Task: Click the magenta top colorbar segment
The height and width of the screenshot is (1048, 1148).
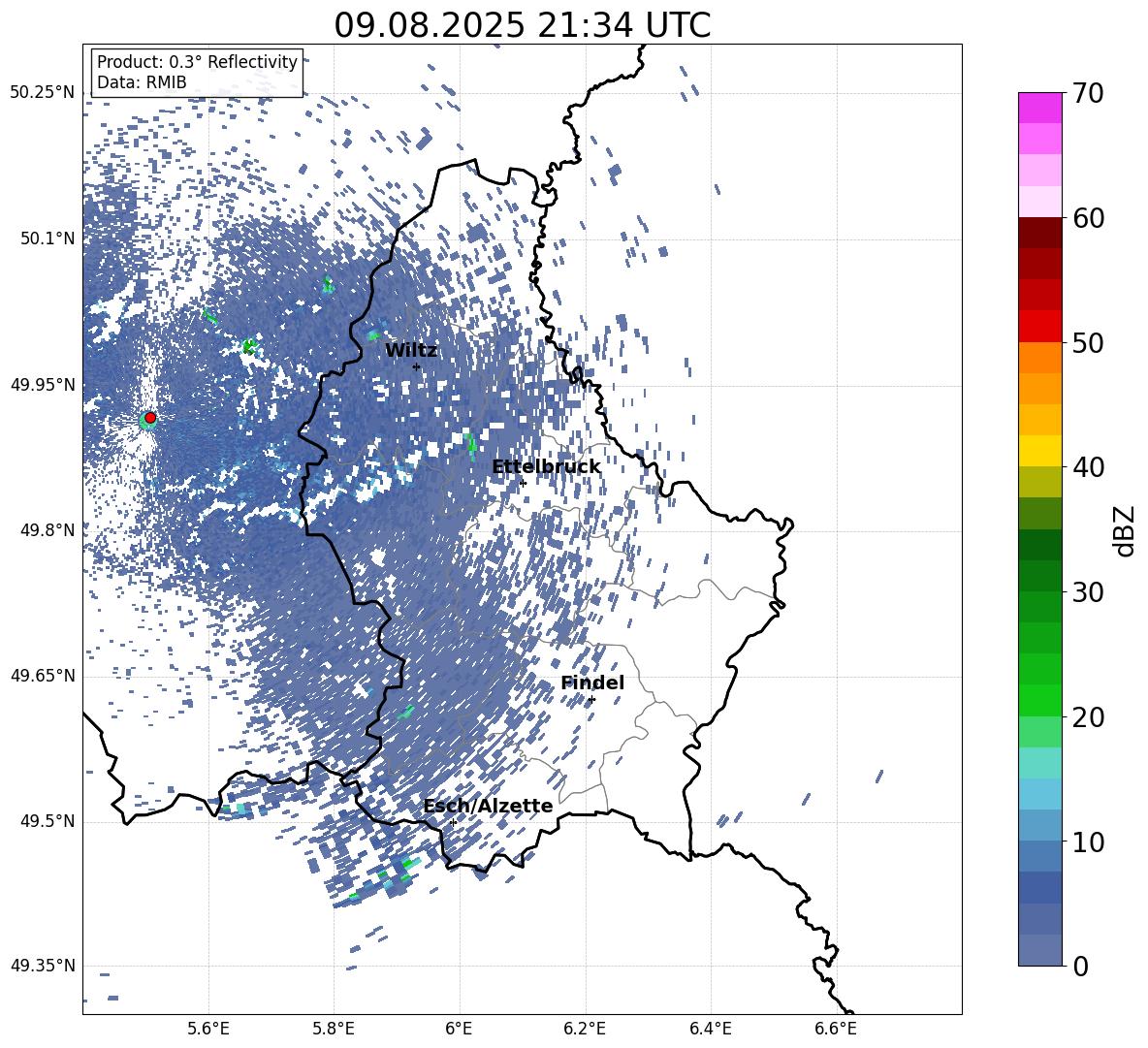Action: 1040,108
